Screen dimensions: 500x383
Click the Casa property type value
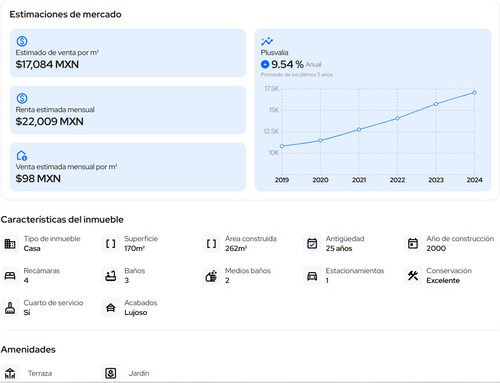pyautogui.click(x=32, y=248)
